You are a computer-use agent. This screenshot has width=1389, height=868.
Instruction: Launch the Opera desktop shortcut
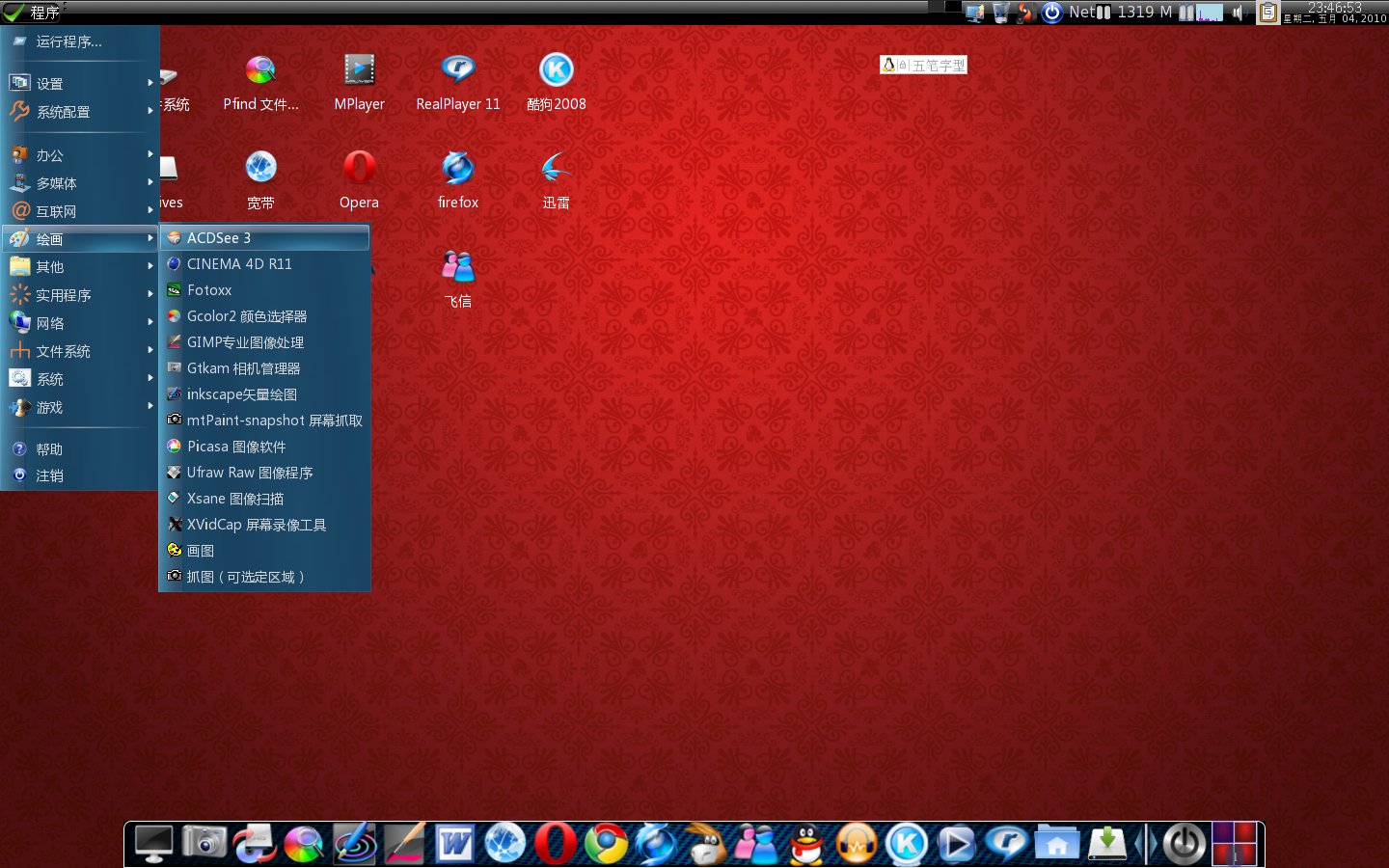click(x=359, y=180)
